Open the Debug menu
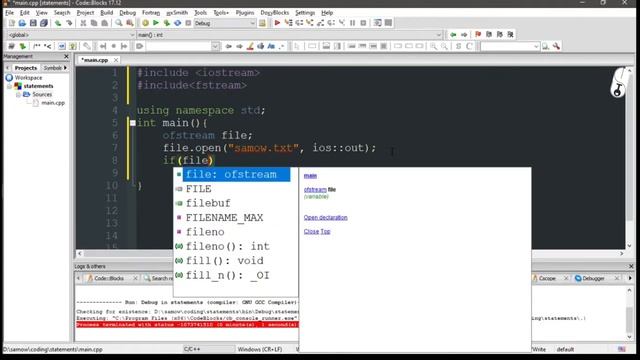Viewport: 640px width, 360px height. [127, 13]
